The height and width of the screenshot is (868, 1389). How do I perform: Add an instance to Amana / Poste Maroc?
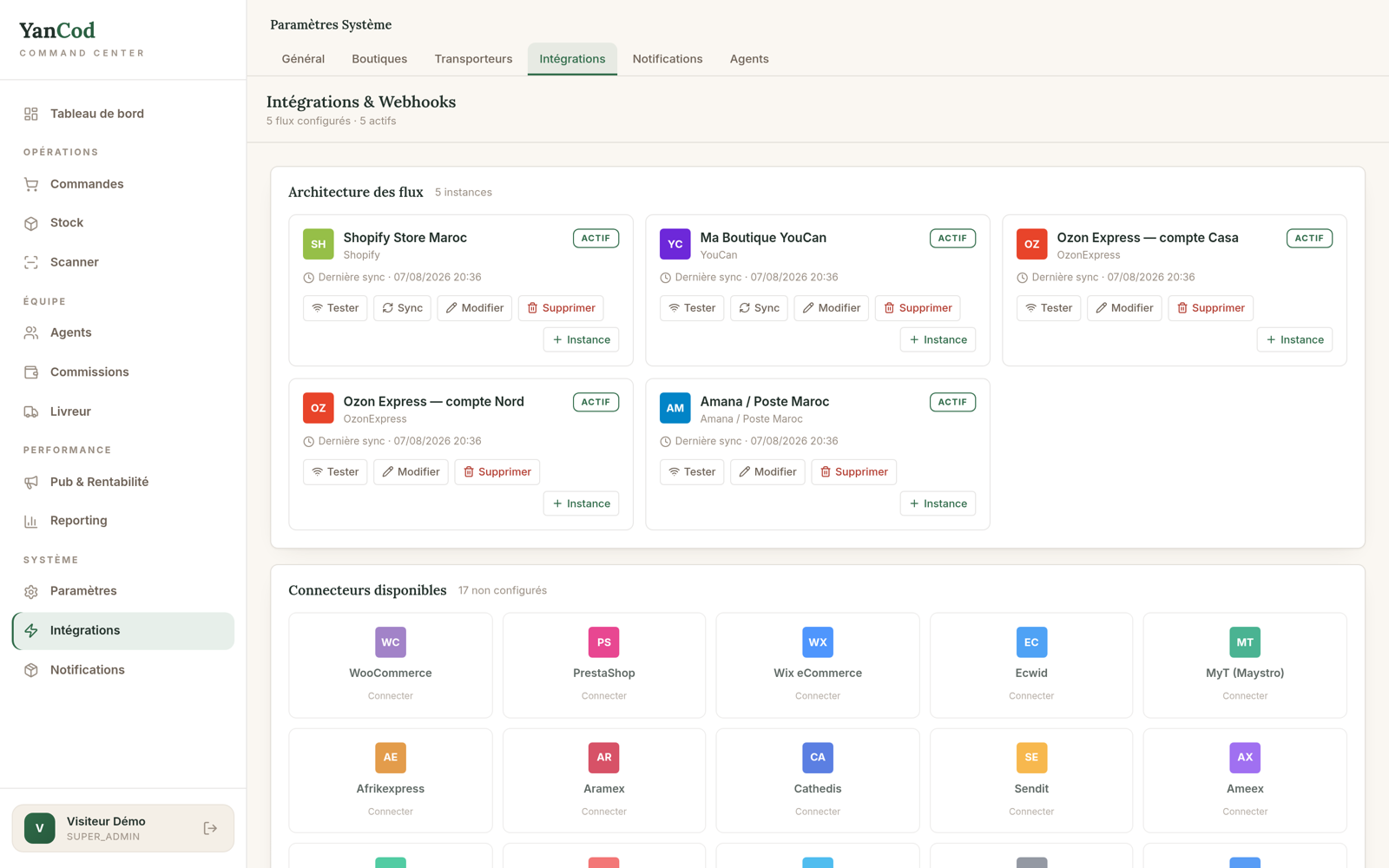938,504
